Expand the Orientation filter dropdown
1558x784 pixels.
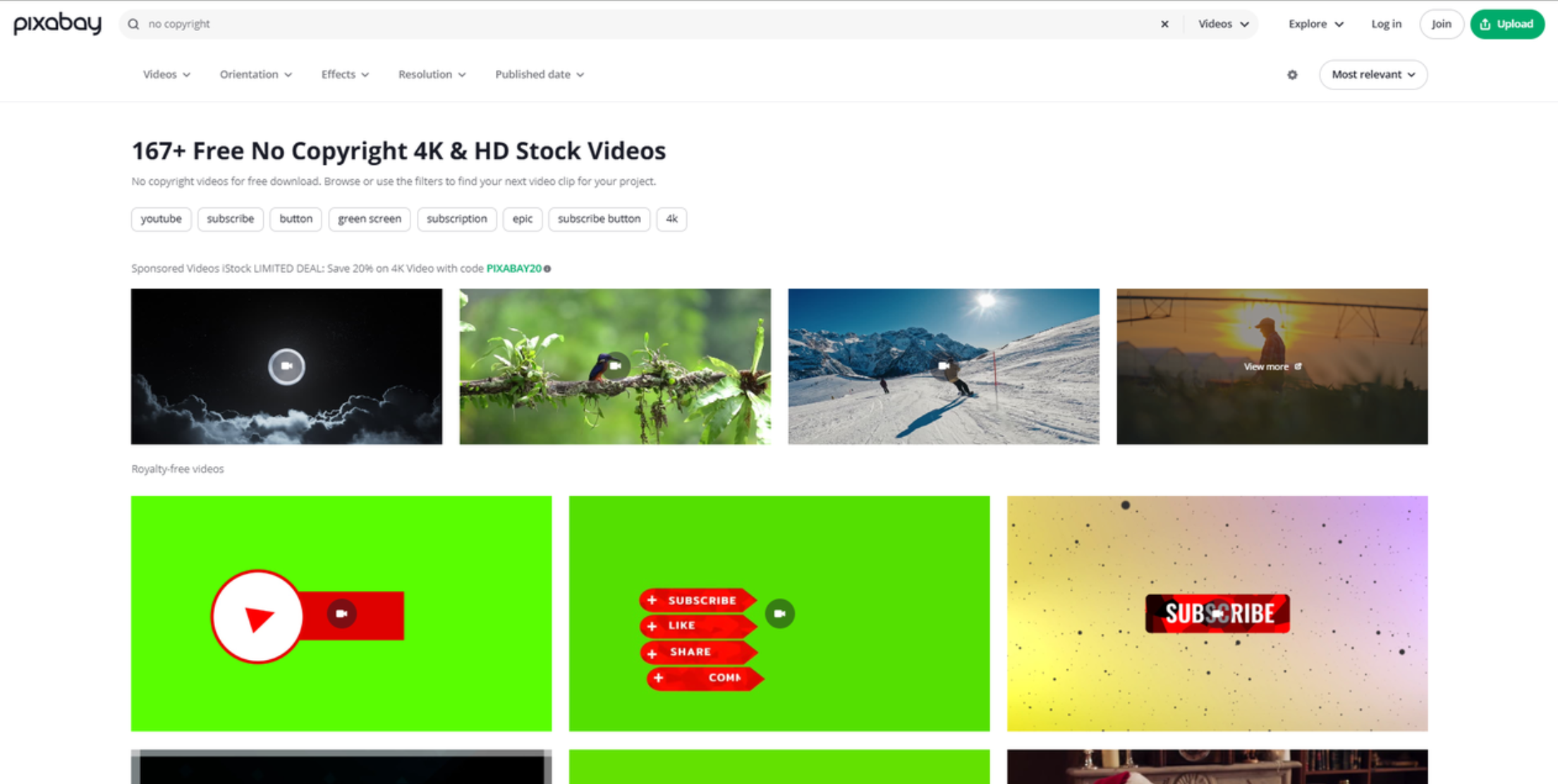tap(255, 74)
